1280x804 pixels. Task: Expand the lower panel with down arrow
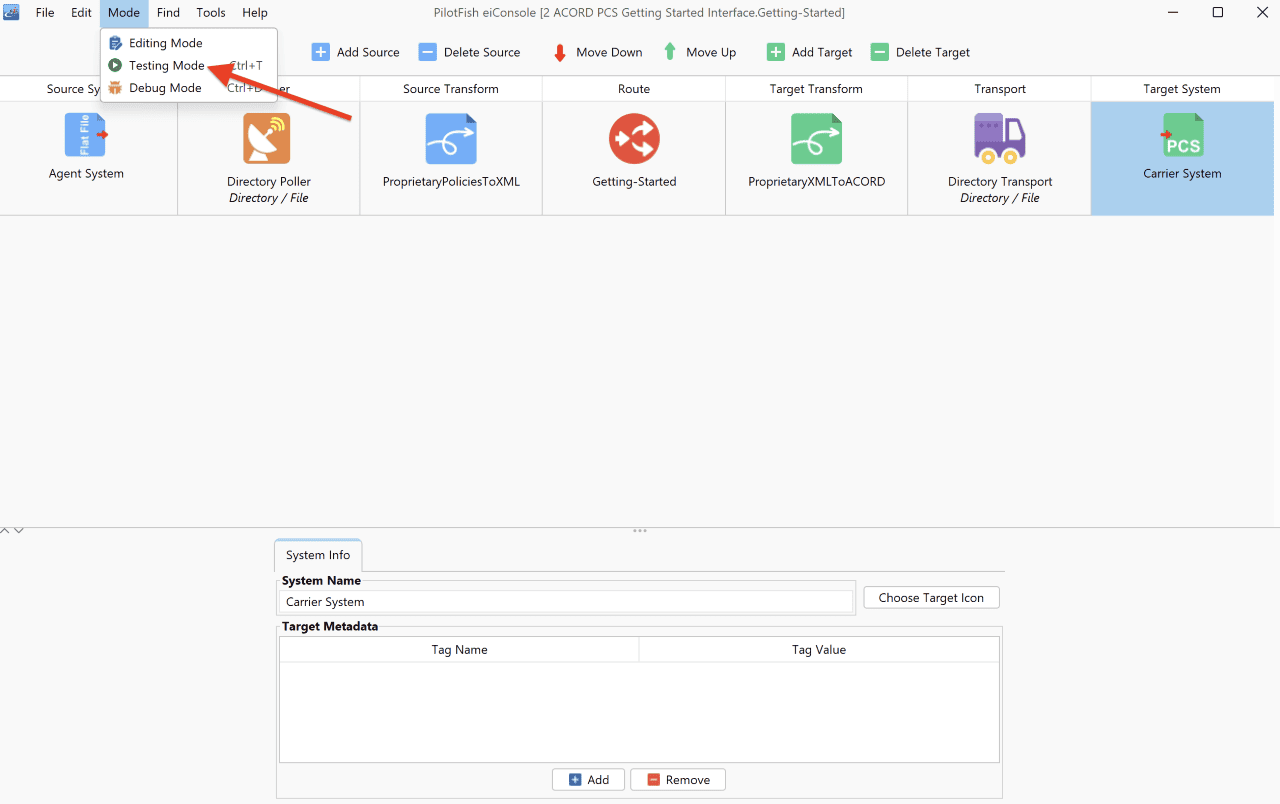18,531
